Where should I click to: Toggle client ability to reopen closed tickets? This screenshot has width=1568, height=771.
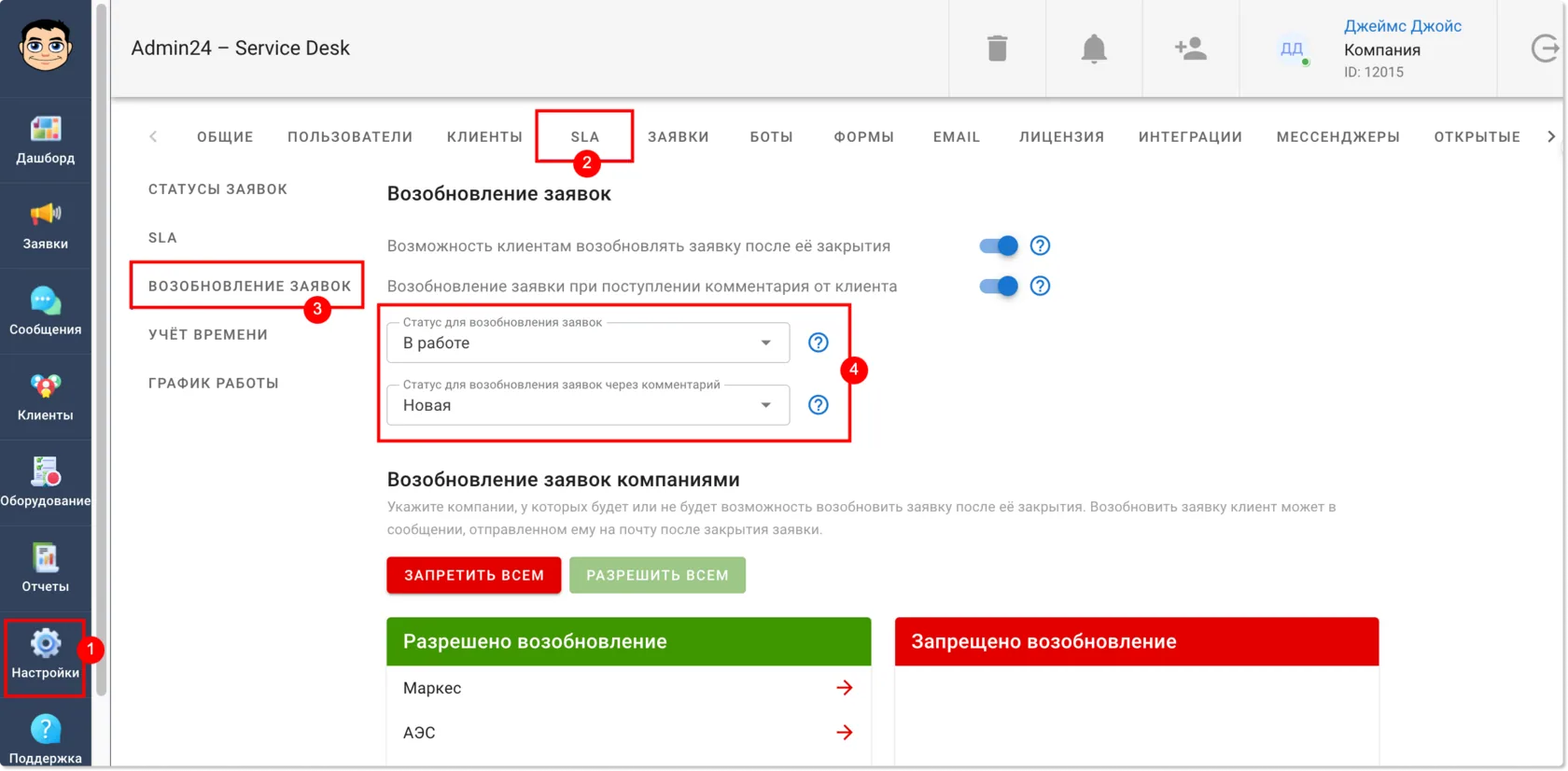pos(998,245)
